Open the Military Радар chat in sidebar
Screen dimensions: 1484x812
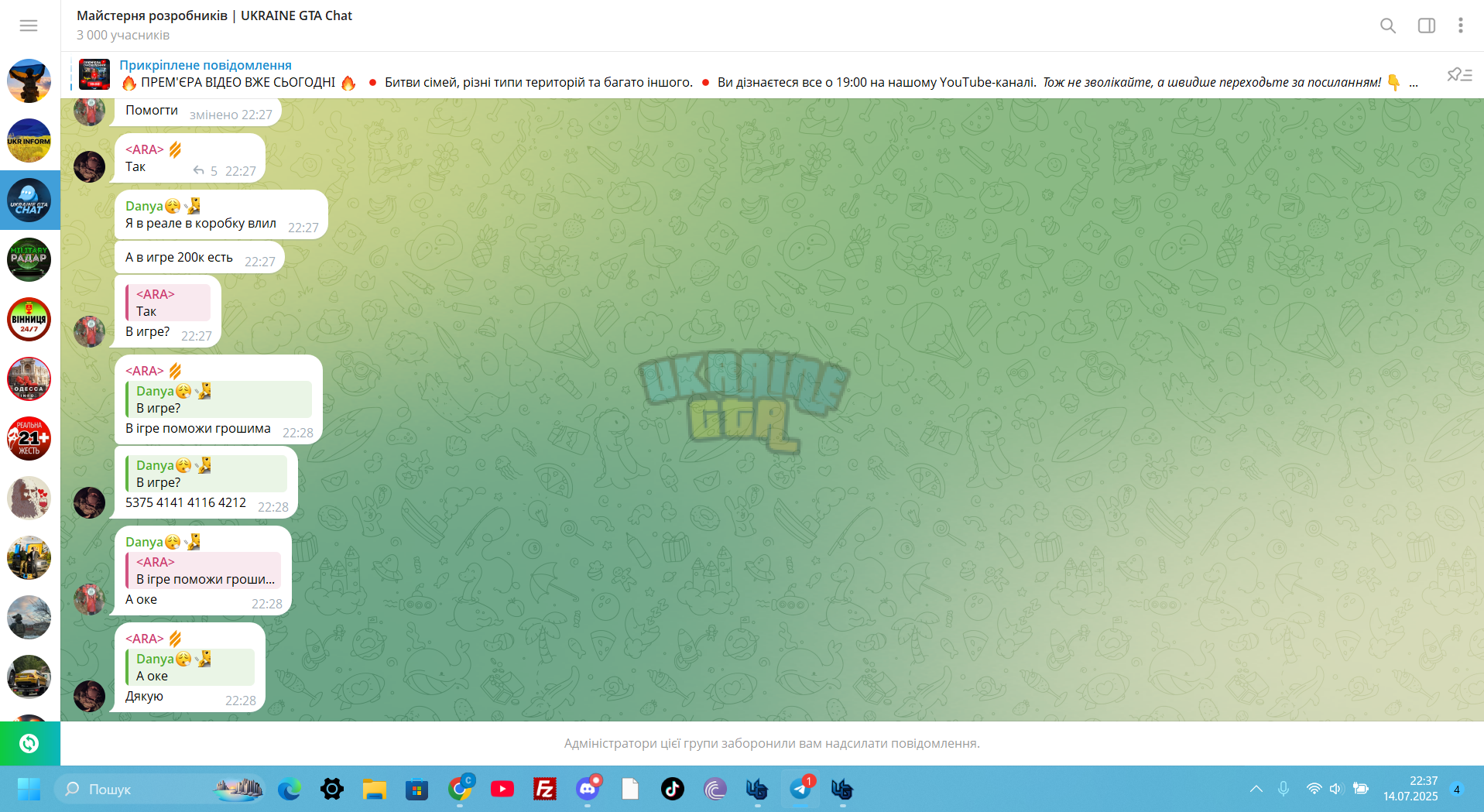(x=29, y=260)
